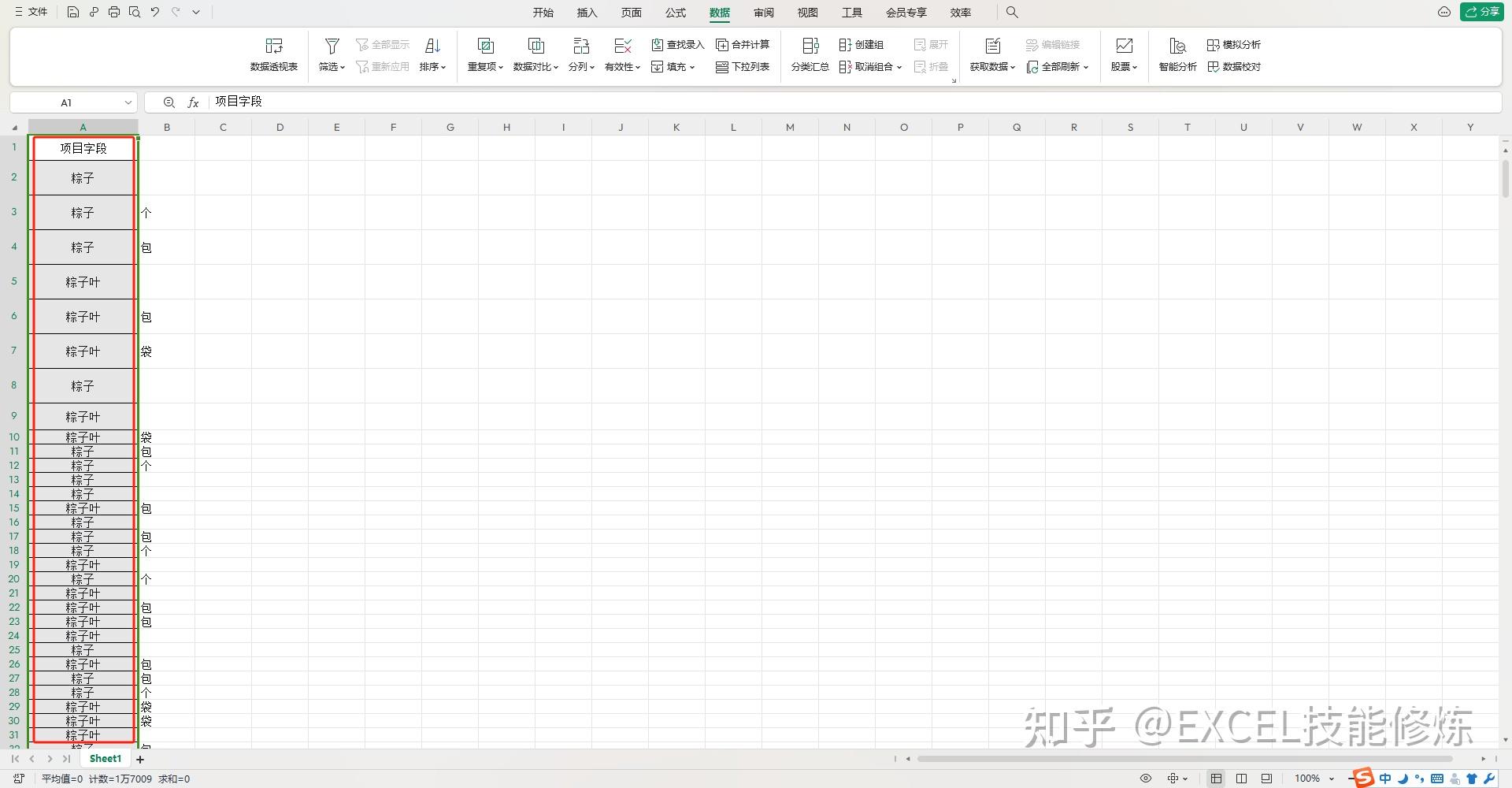Open the 筛选 filter dropdown
1512x788 pixels.
[332, 54]
